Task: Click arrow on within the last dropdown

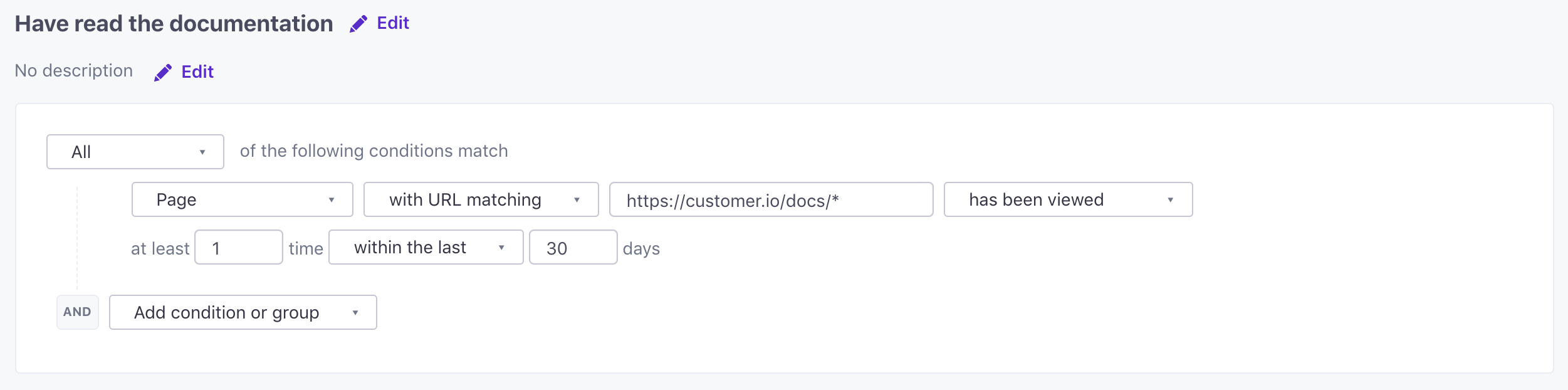Action: click(x=502, y=248)
